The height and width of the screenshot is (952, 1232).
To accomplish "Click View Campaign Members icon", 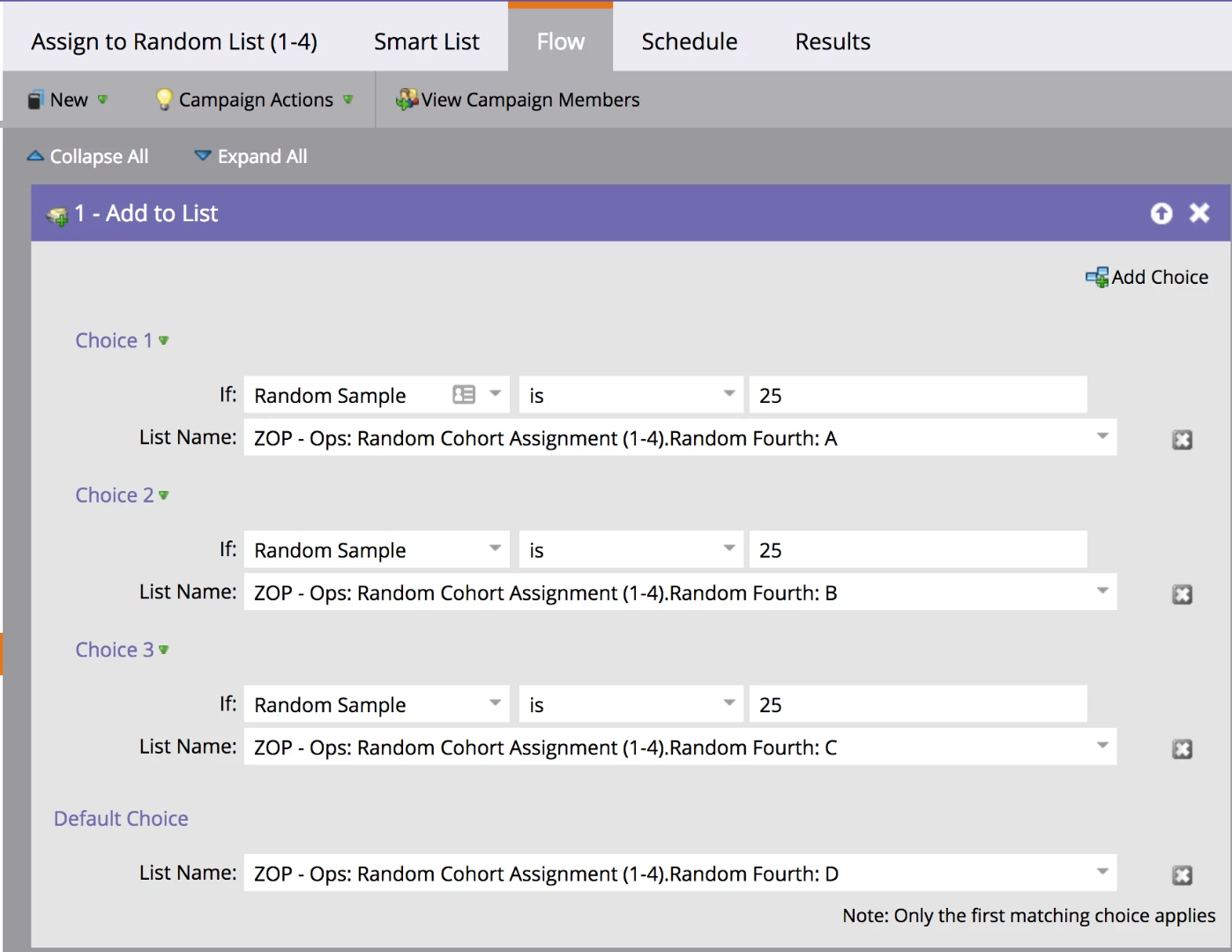I will 407,100.
